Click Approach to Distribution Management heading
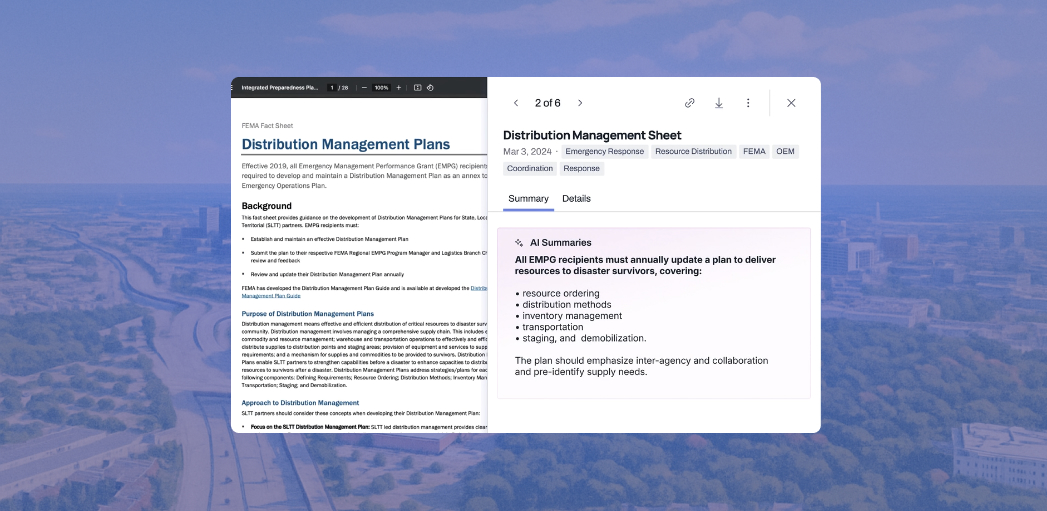 (x=300, y=403)
